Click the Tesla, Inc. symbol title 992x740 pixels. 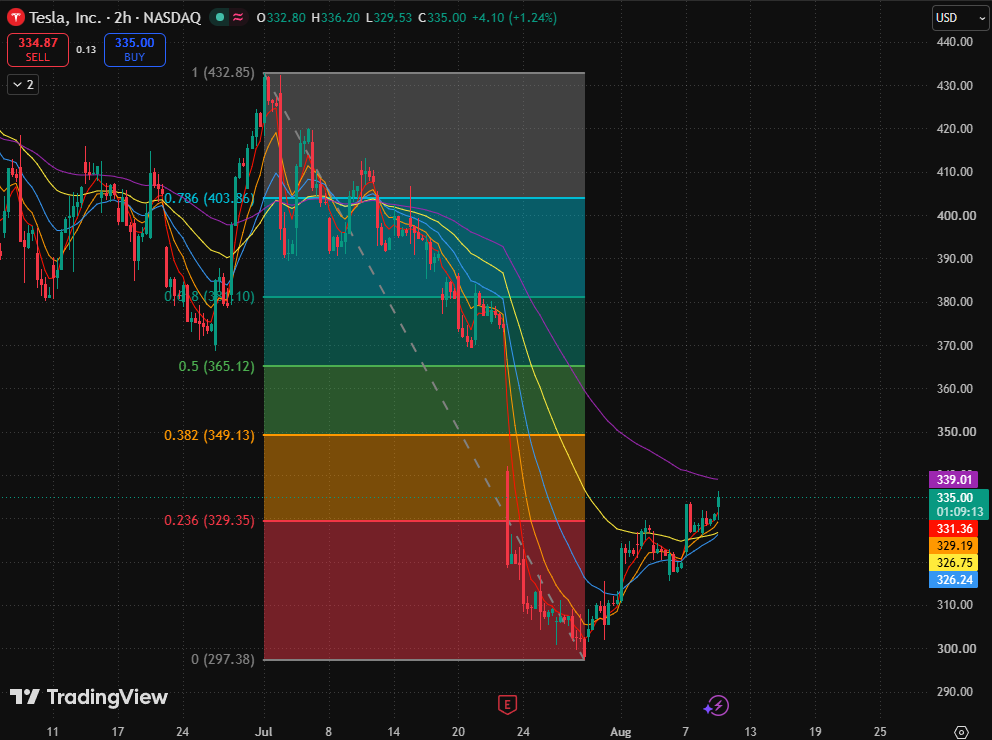(65, 18)
